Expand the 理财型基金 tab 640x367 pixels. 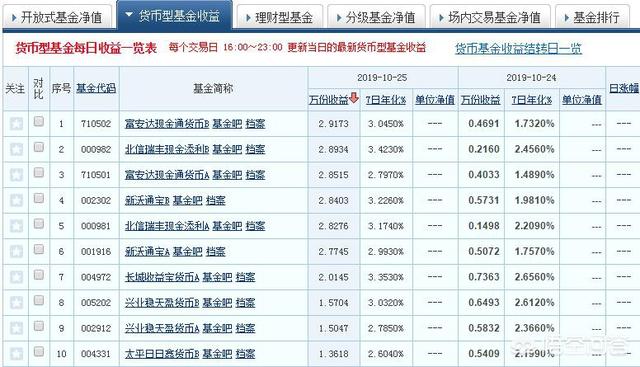(280, 18)
